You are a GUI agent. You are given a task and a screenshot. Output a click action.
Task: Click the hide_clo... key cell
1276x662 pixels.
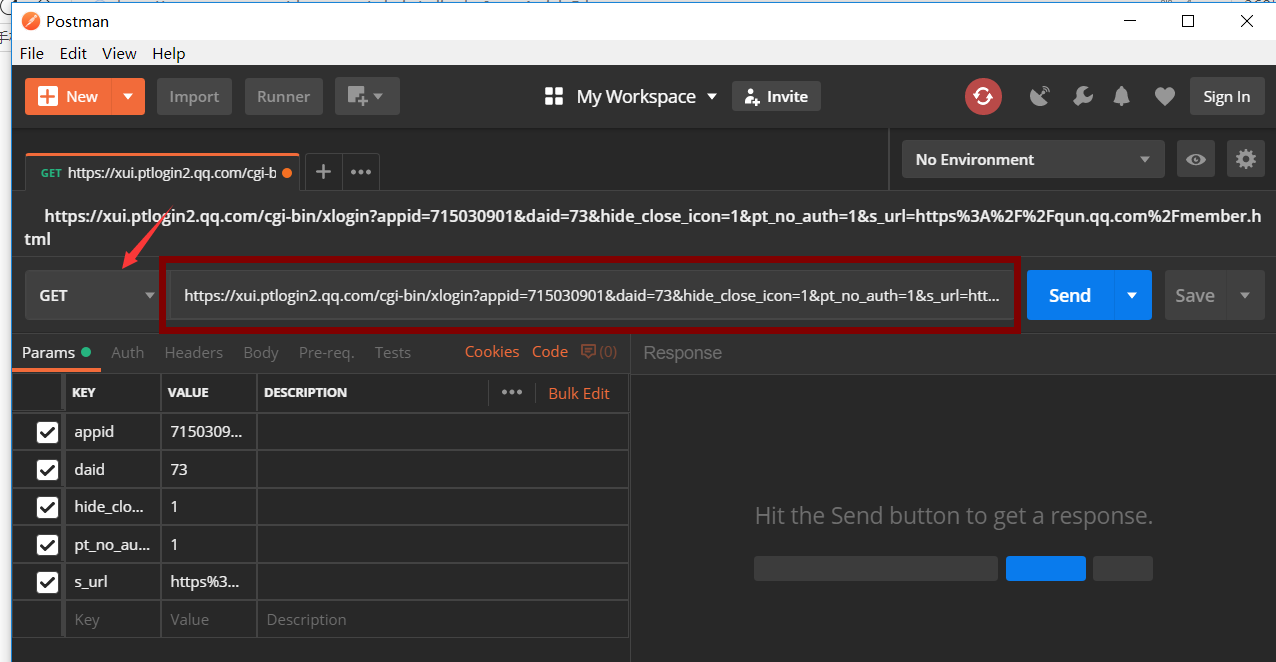pyautogui.click(x=113, y=507)
